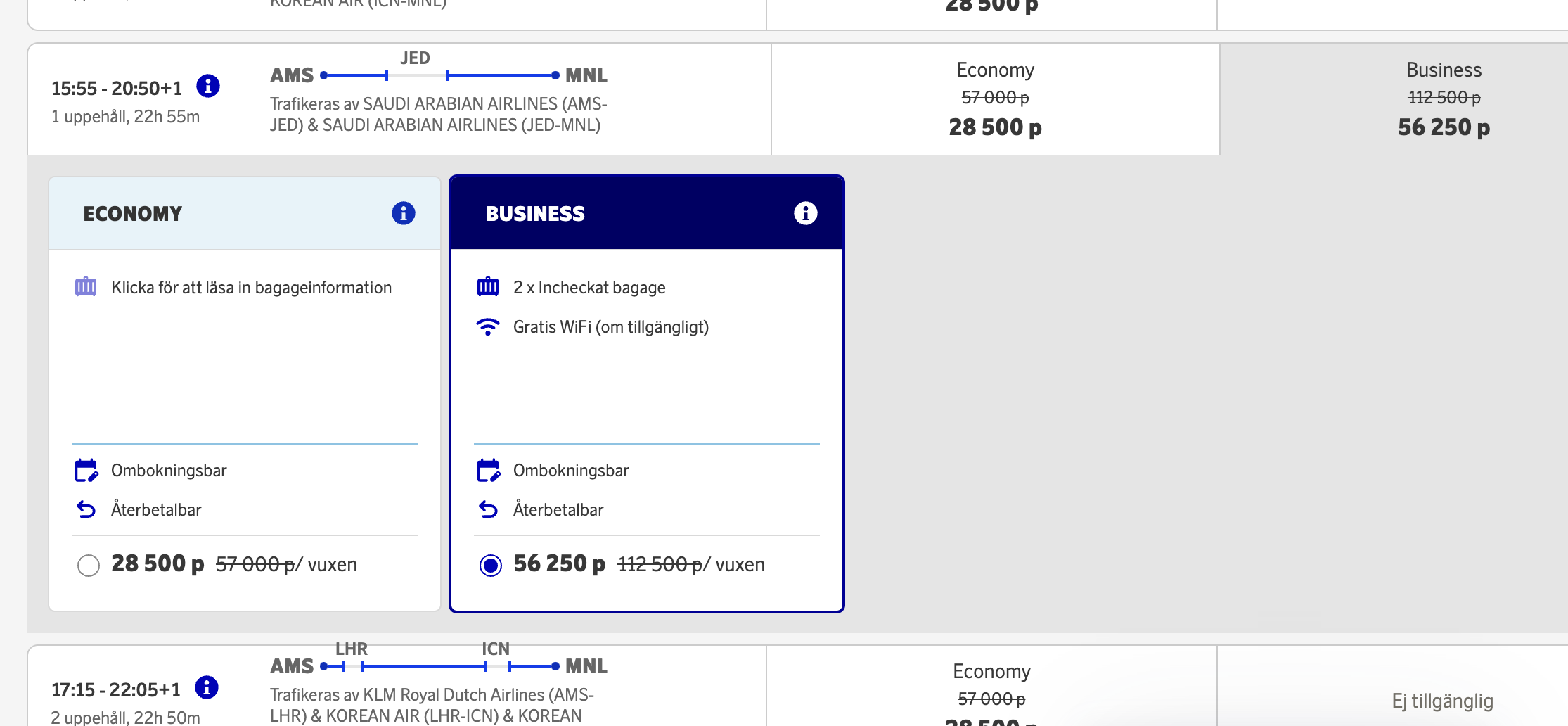
Task: Show Business fare info icon details
Action: coord(806,213)
